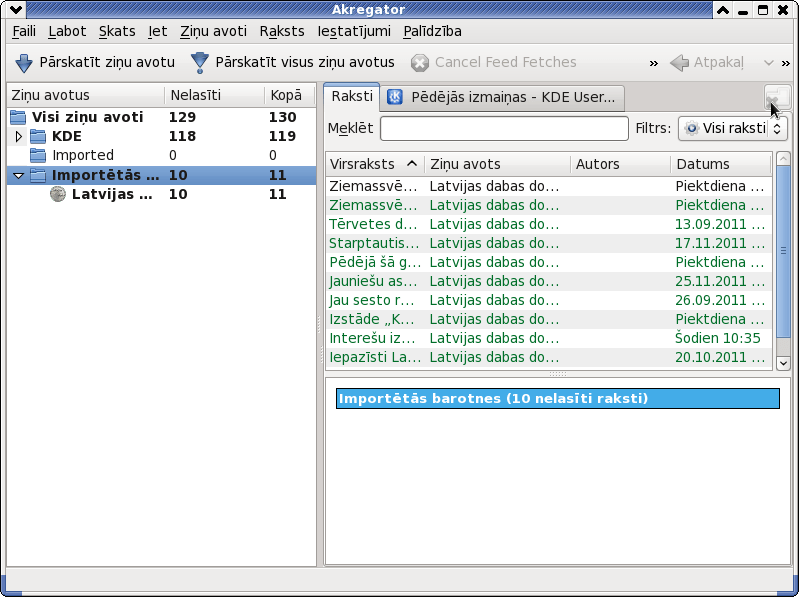The height and width of the screenshot is (597, 799).
Task: Open the Skats menu
Action: tap(117, 32)
